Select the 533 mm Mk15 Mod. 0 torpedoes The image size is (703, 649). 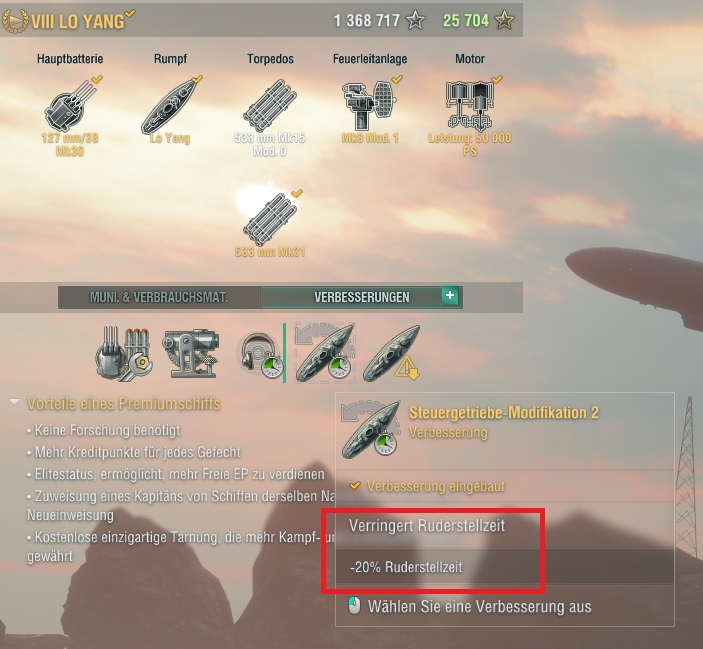[x=270, y=106]
